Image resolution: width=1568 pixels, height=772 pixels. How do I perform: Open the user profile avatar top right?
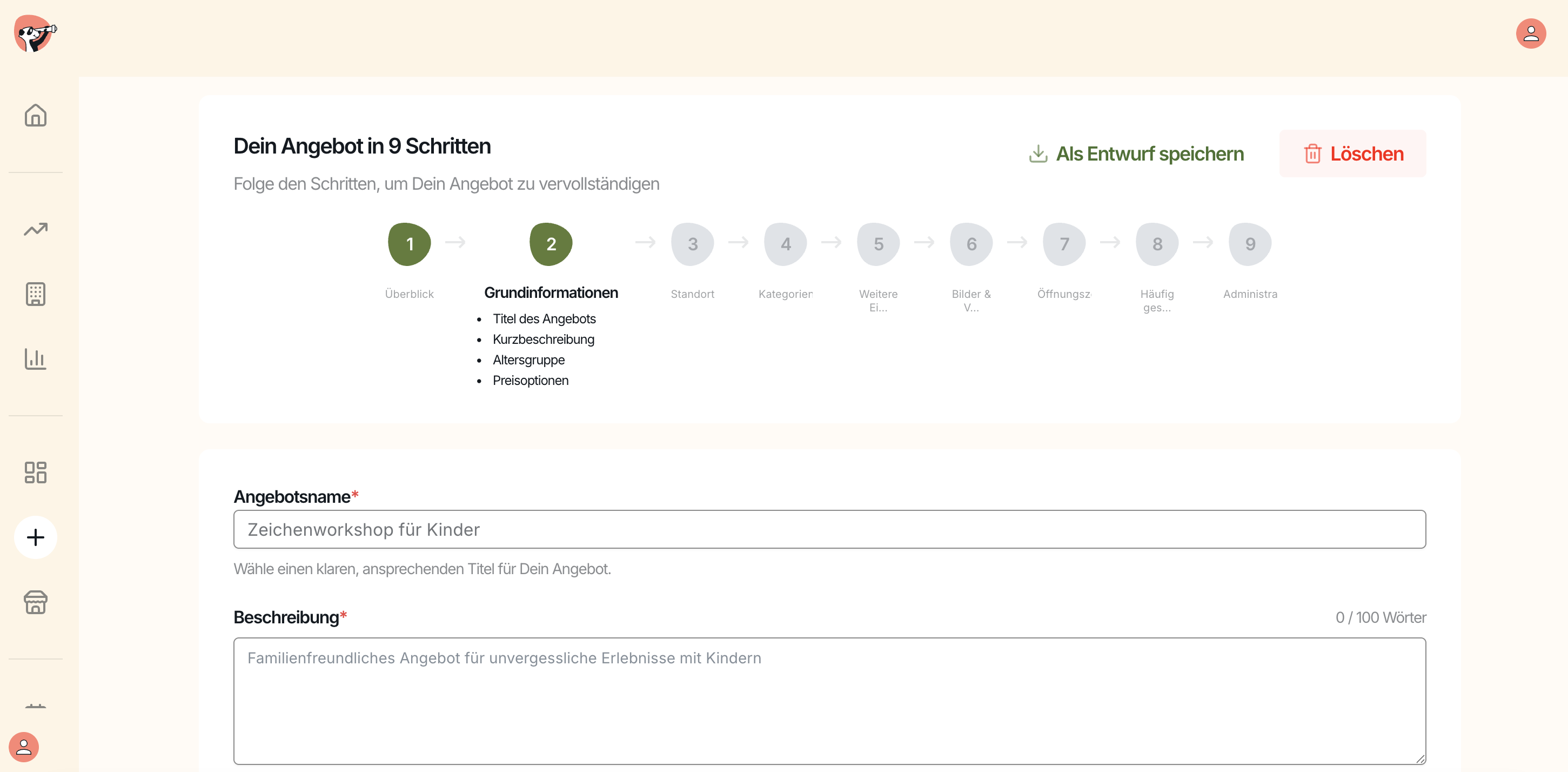(1530, 34)
